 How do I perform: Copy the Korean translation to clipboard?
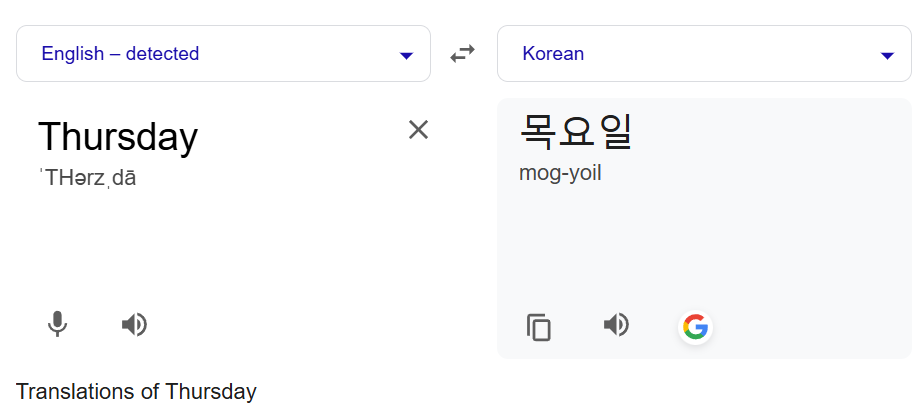539,327
